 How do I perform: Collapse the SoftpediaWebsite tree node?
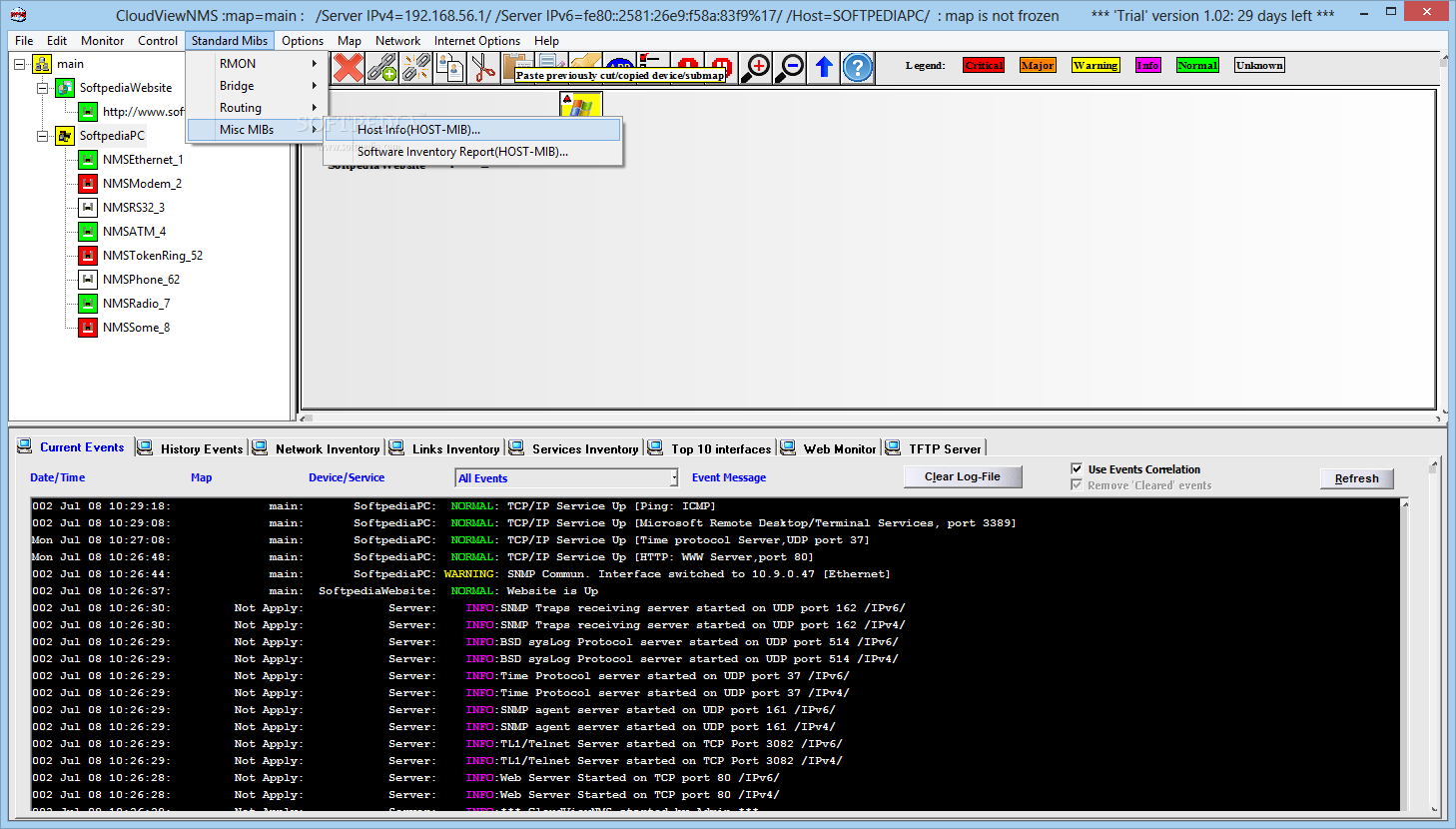[42, 88]
